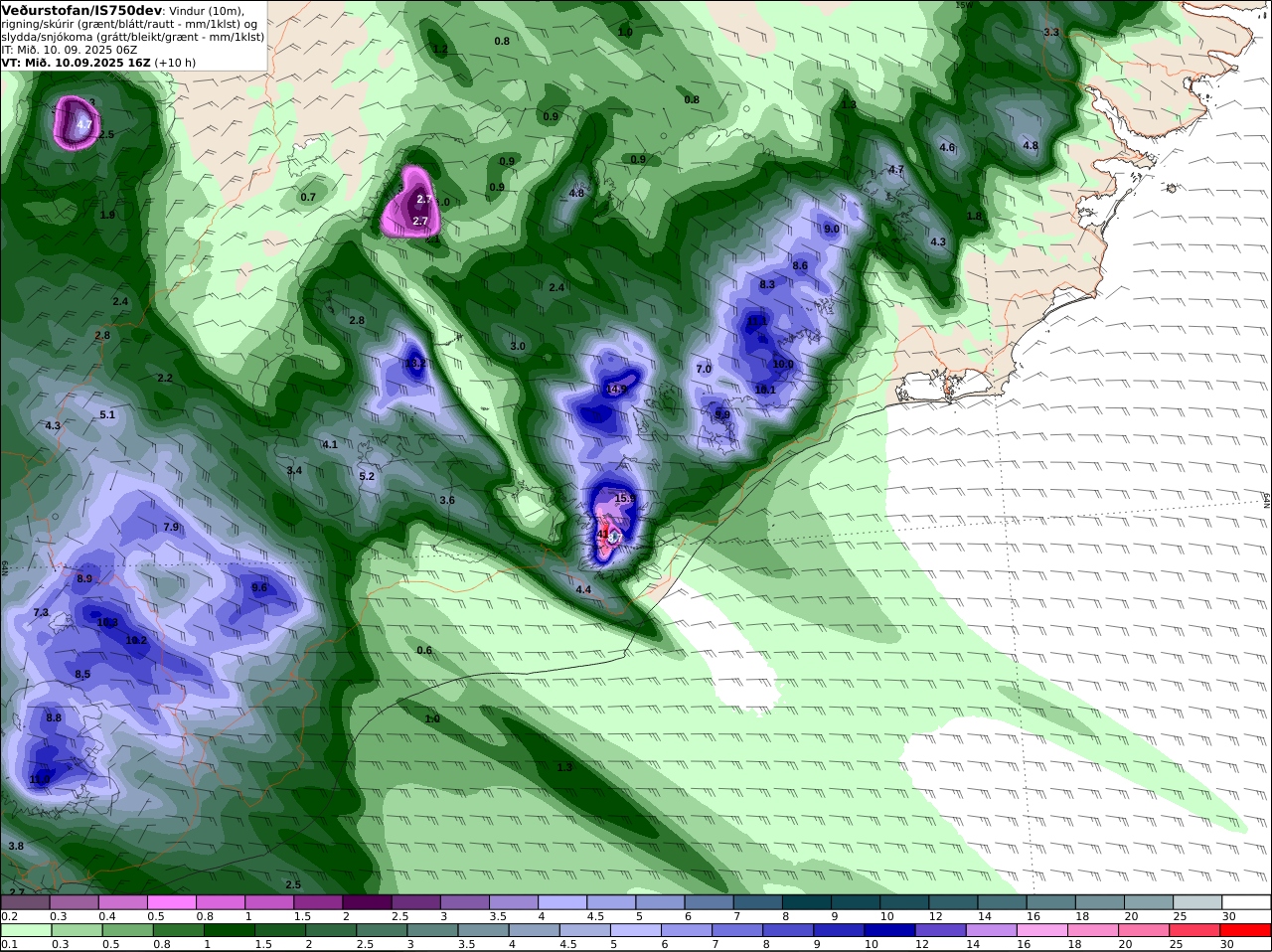Click the 10.0 precipitation value
The height and width of the screenshot is (952, 1272).
click(783, 364)
